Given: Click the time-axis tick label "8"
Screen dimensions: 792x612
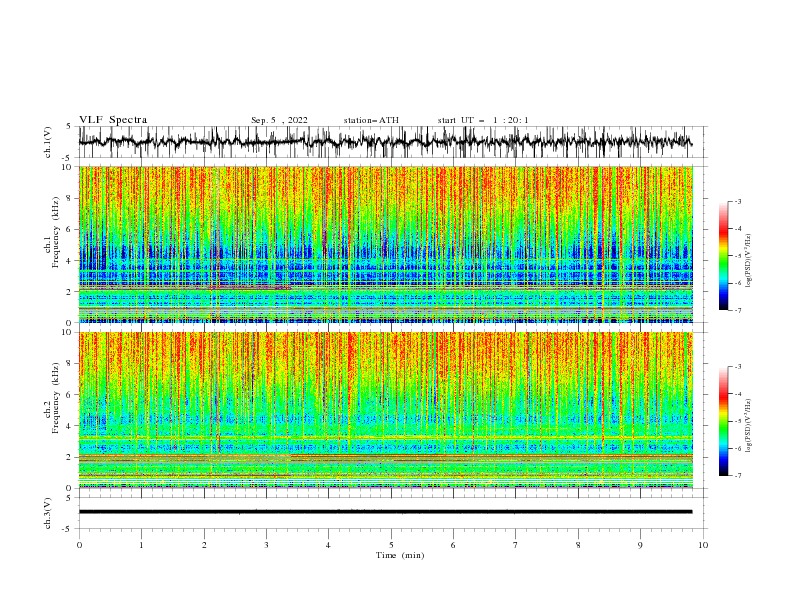Looking at the screenshot, I should 578,545.
